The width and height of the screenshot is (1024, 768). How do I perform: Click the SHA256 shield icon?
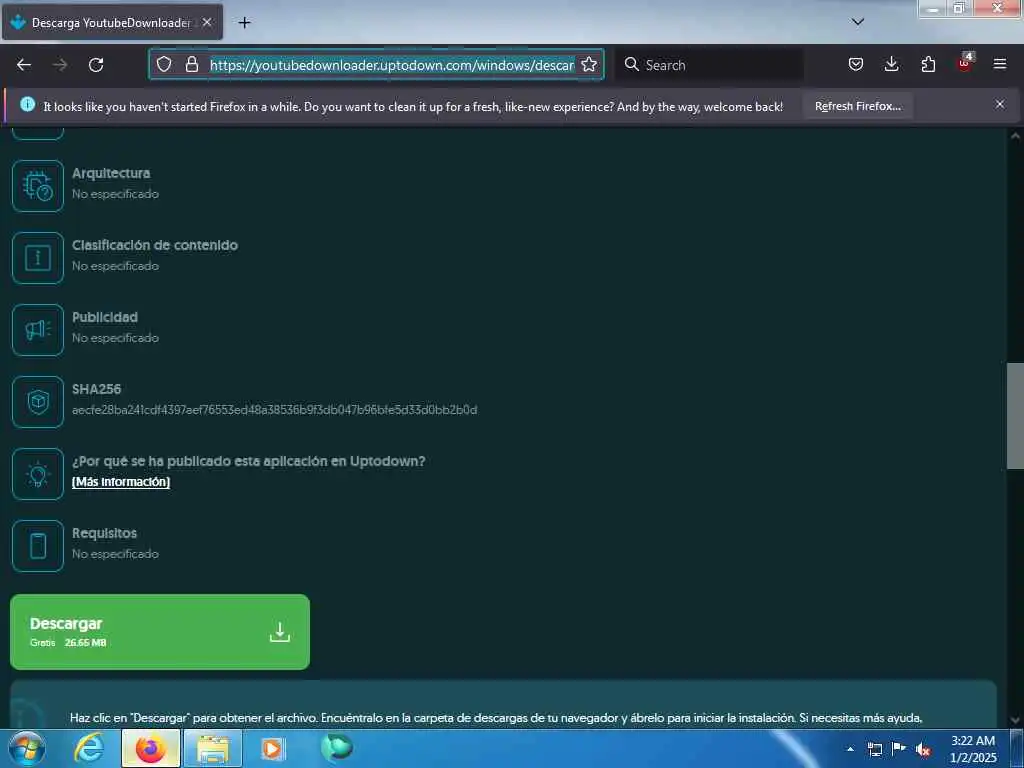coord(38,402)
